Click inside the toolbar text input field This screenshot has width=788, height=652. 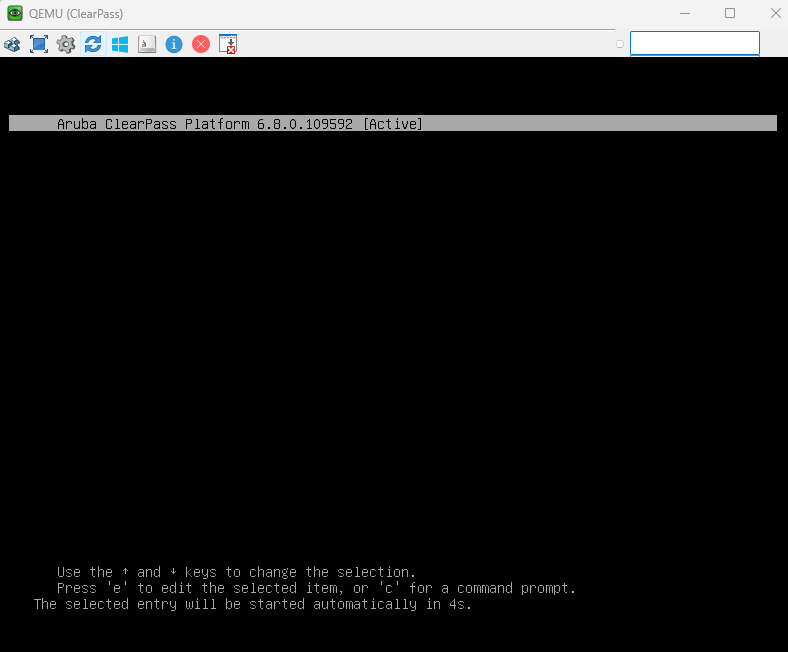(695, 43)
